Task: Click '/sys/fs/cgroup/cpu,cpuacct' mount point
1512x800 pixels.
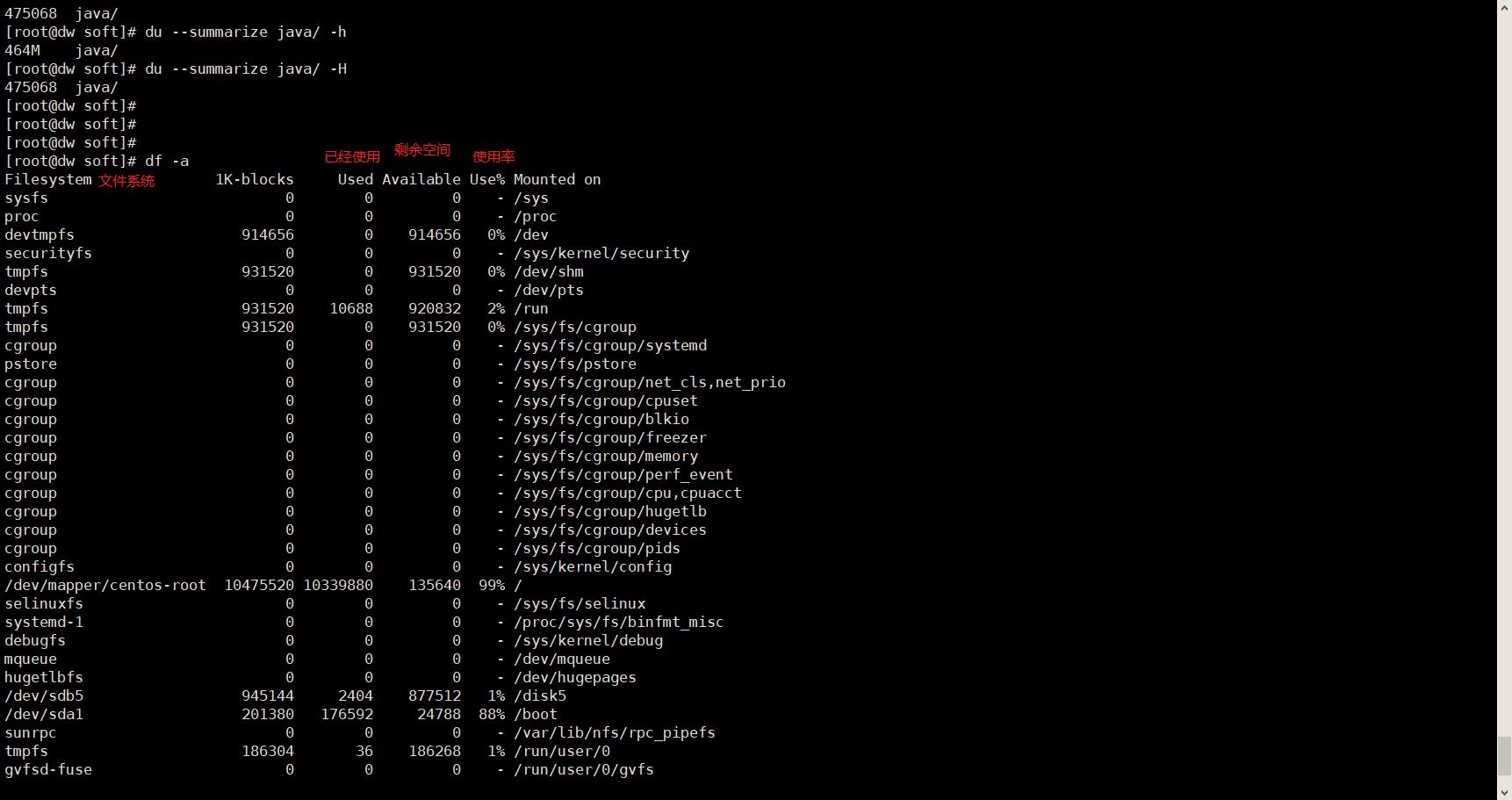Action: coord(628,493)
